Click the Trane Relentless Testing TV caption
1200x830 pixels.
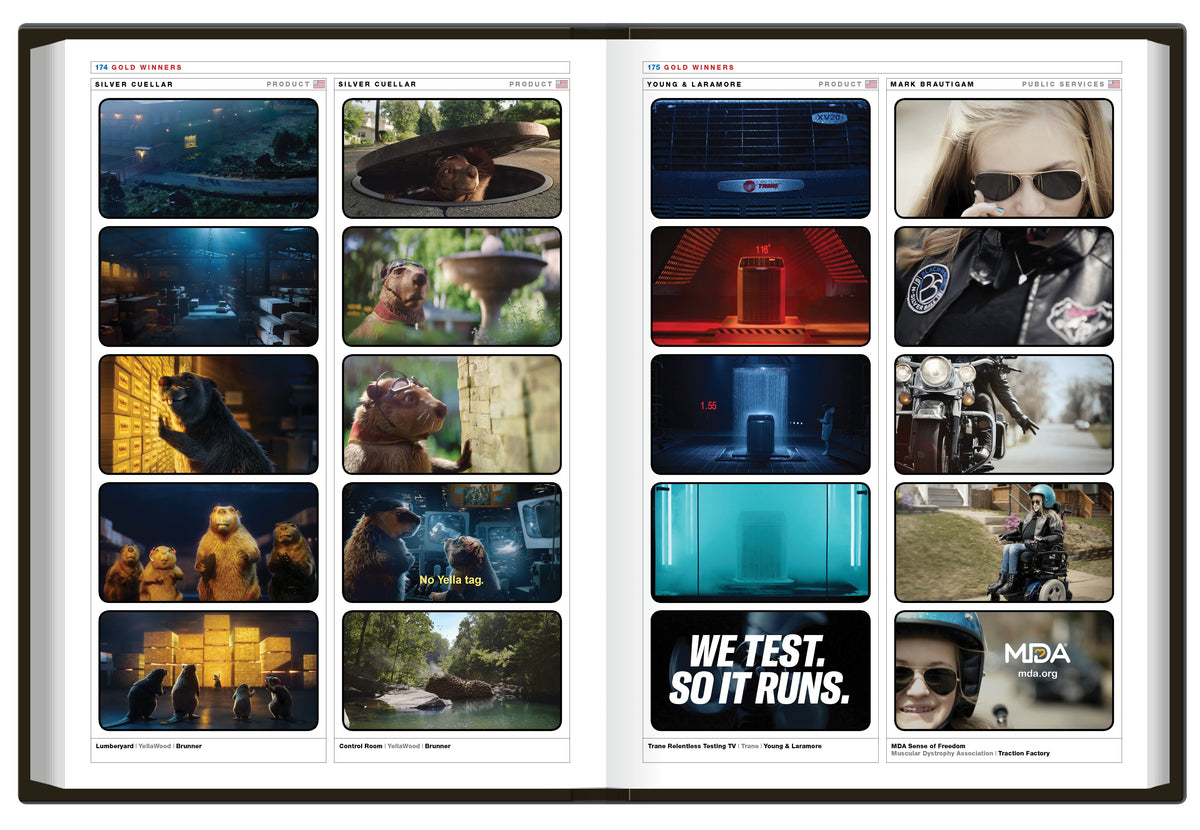(691, 746)
